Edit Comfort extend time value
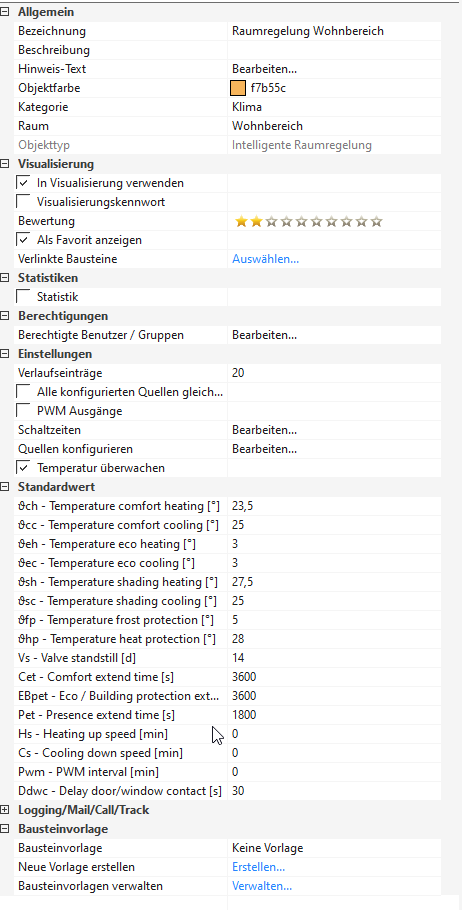 [x=334, y=677]
